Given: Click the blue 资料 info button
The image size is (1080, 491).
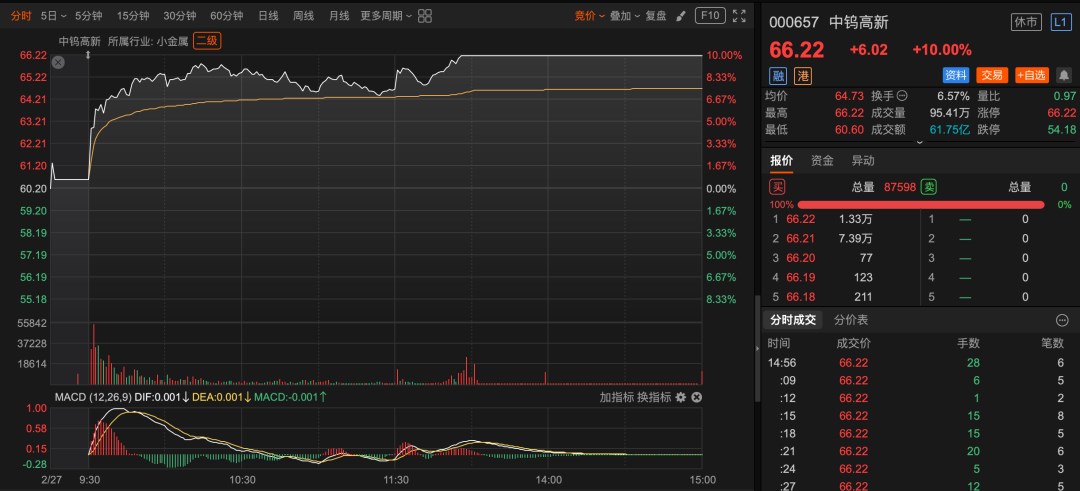Looking at the screenshot, I should pyautogui.click(x=956, y=75).
